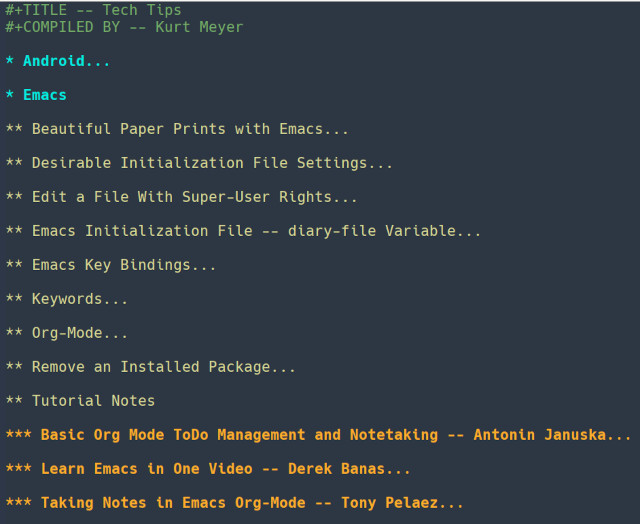Click the triple stars before Learn Emacs
The width and height of the screenshot is (640, 524).
tap(19, 468)
